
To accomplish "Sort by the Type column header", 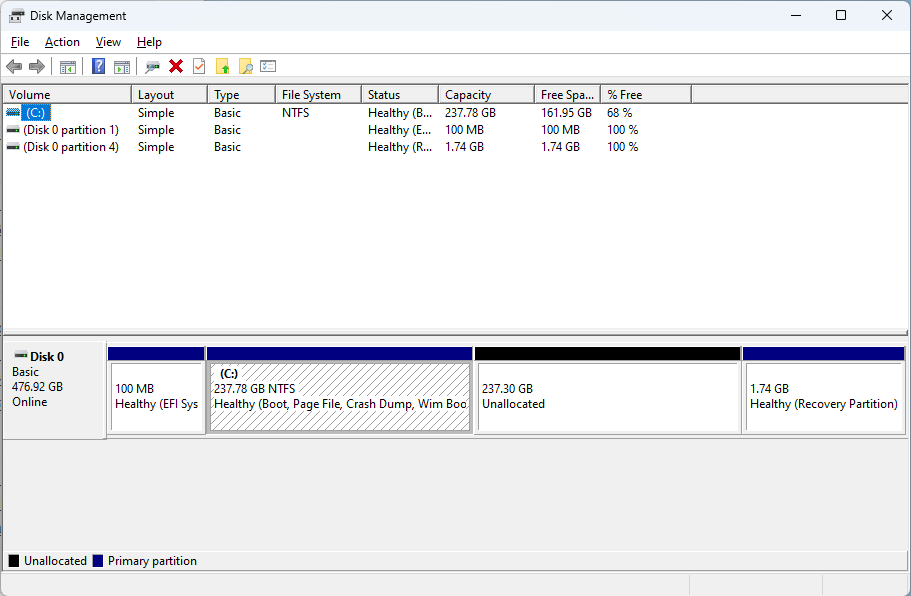I will (x=241, y=94).
